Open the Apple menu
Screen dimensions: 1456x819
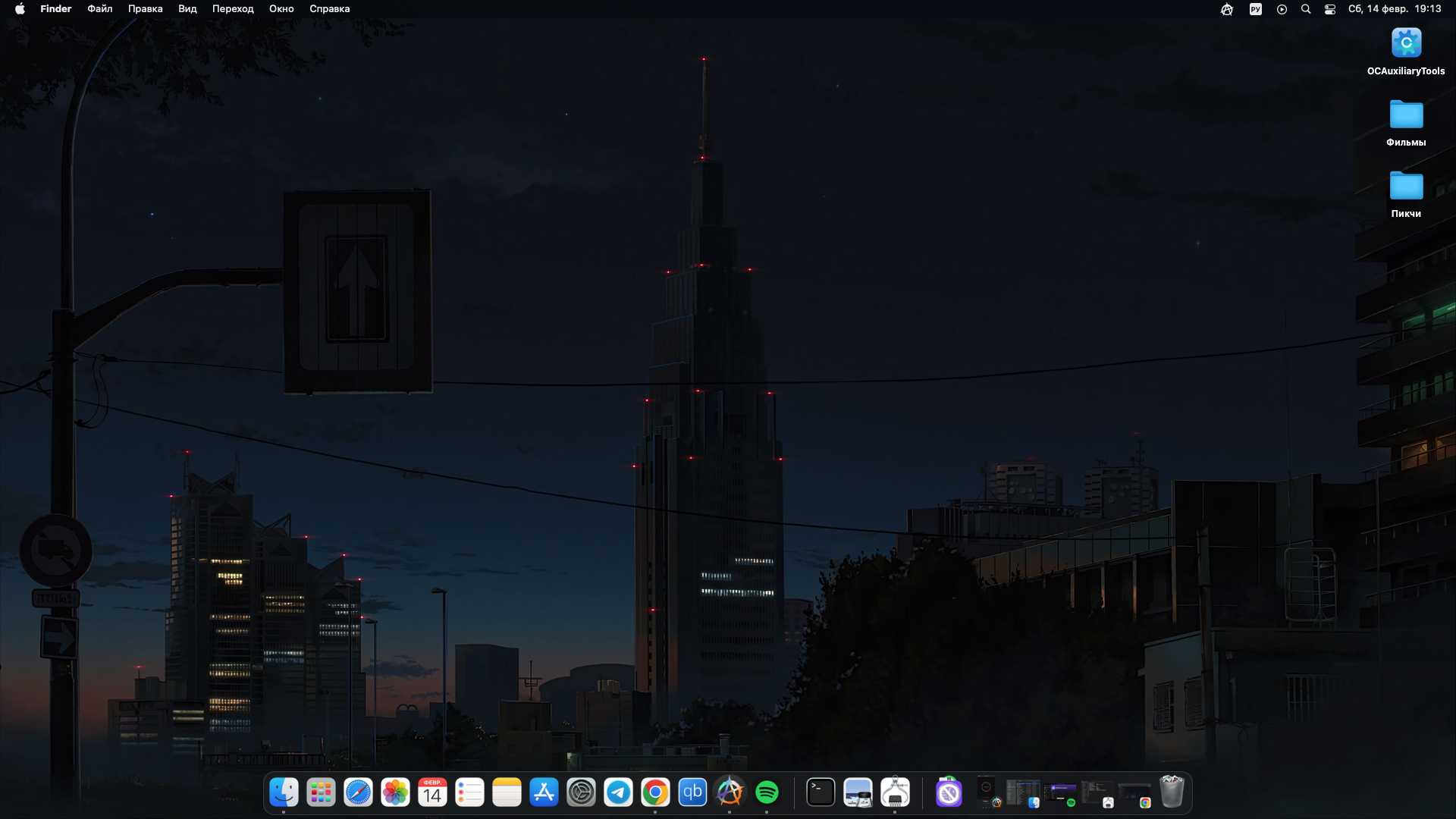click(20, 9)
